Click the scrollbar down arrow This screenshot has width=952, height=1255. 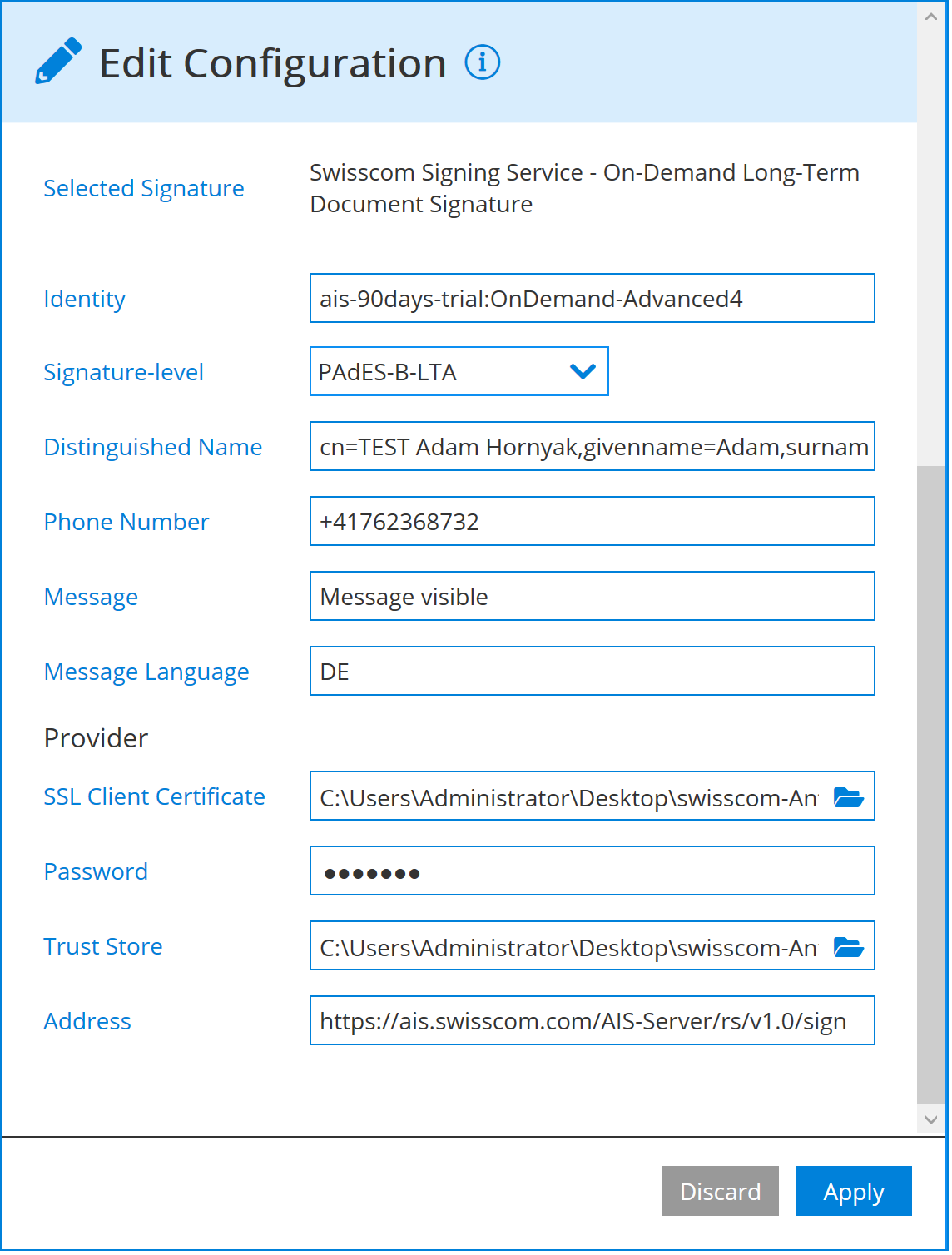[931, 1119]
